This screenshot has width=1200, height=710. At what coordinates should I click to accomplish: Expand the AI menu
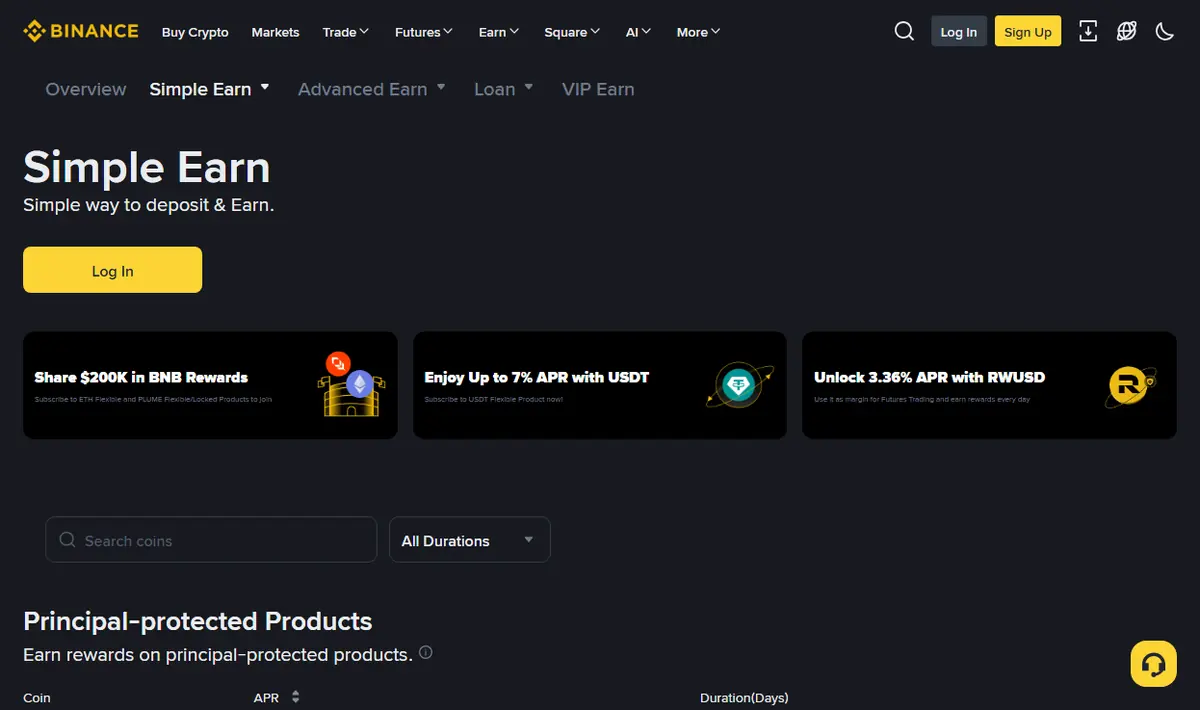(x=639, y=32)
